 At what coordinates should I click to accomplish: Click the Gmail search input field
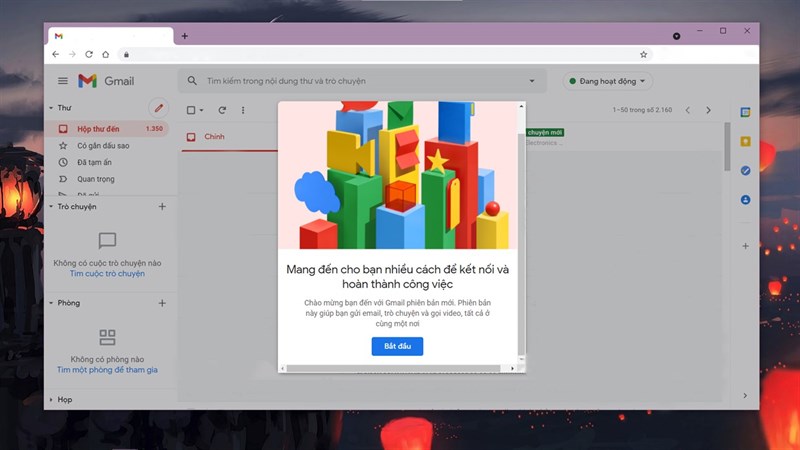tap(362, 81)
